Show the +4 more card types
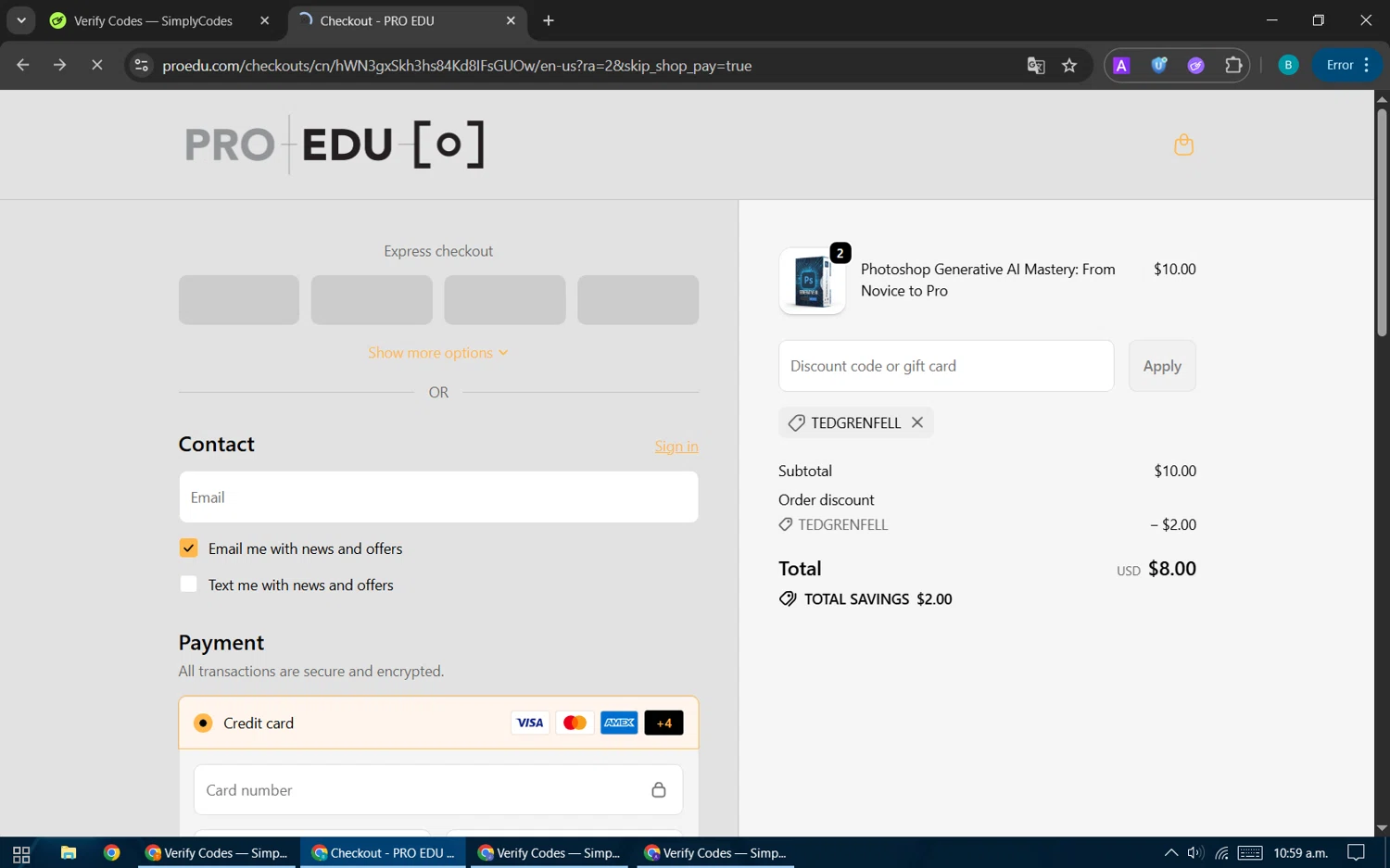 tap(663, 723)
